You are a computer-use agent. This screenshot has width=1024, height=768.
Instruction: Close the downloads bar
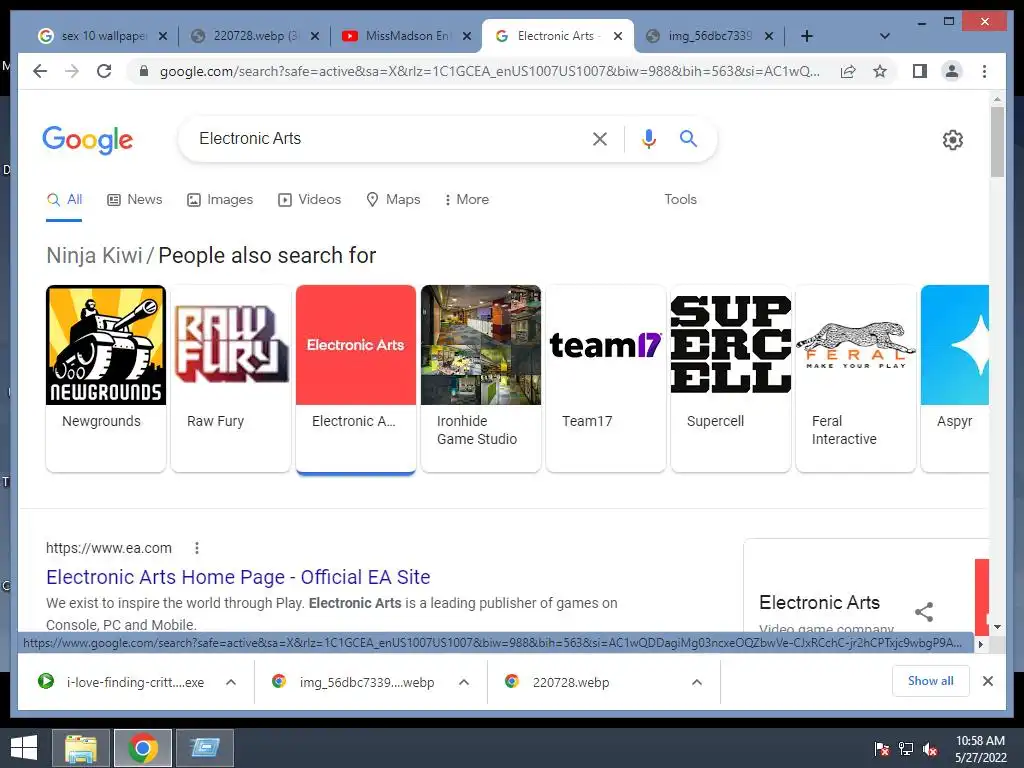point(988,681)
